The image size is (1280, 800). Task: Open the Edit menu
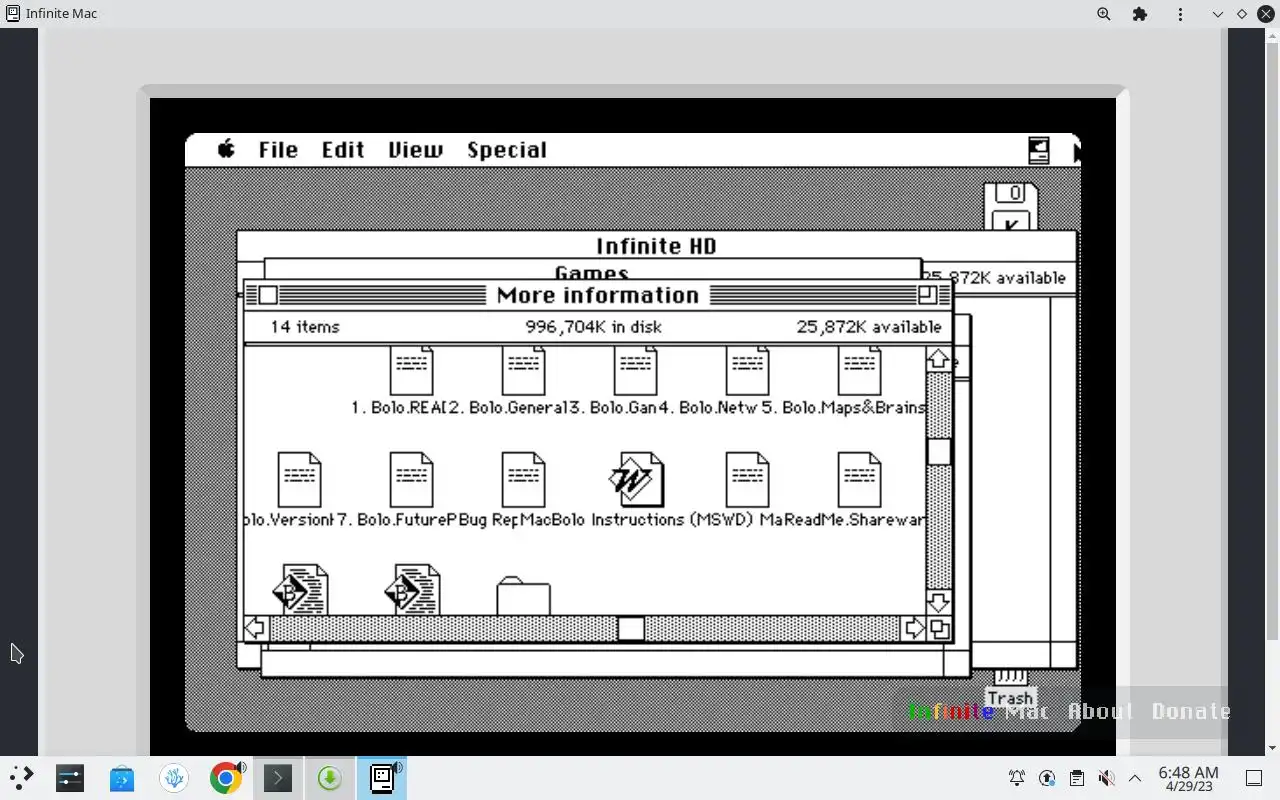click(x=343, y=150)
